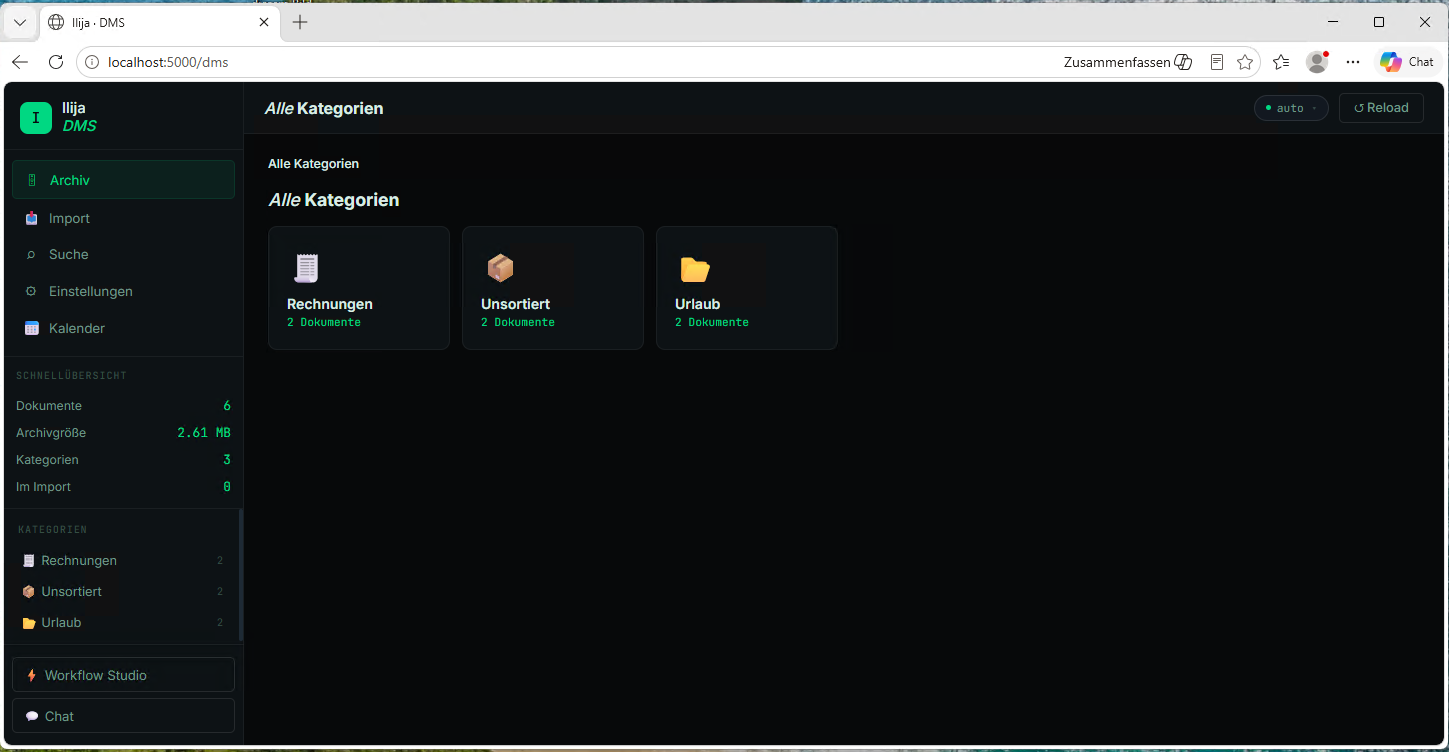Open Einstellungen gear icon

click(x=31, y=291)
